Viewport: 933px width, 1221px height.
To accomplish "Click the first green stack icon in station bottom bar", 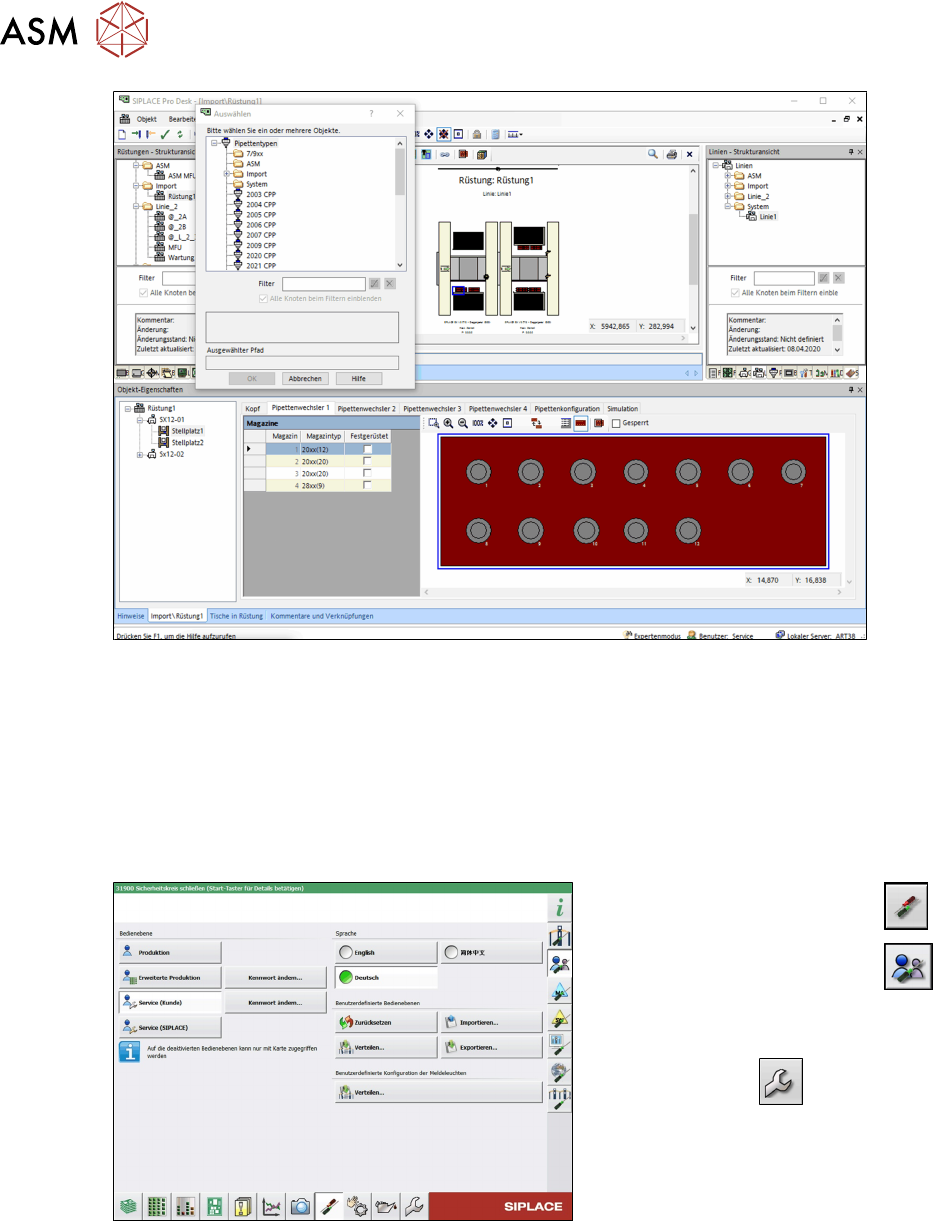I will (x=127, y=1205).
